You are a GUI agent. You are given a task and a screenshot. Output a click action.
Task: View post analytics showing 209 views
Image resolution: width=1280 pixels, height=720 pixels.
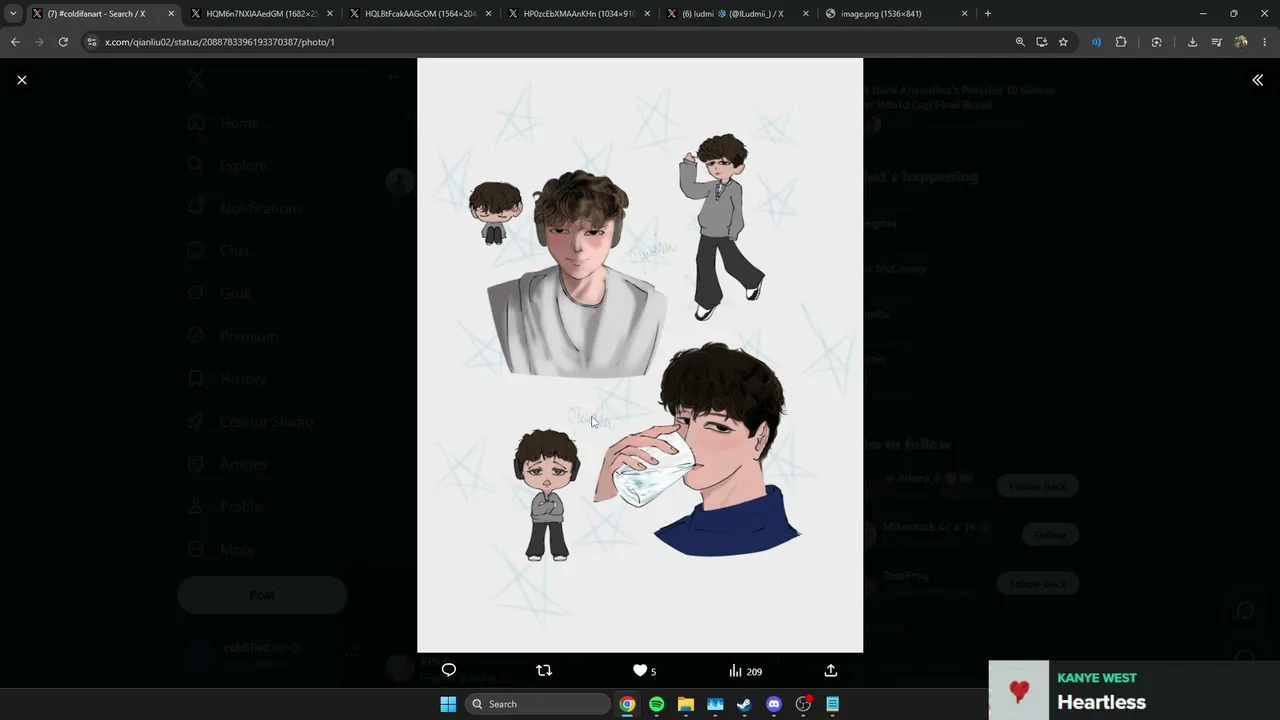745,671
